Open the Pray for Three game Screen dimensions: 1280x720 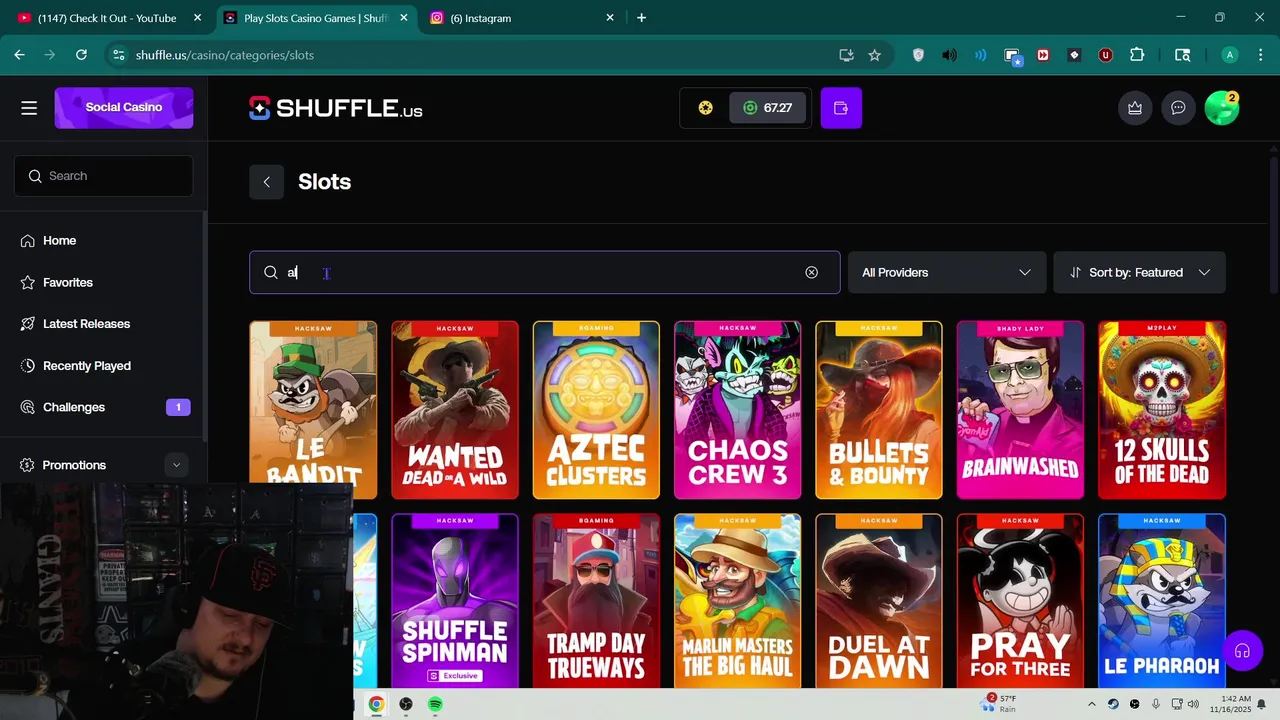[x=1020, y=600]
